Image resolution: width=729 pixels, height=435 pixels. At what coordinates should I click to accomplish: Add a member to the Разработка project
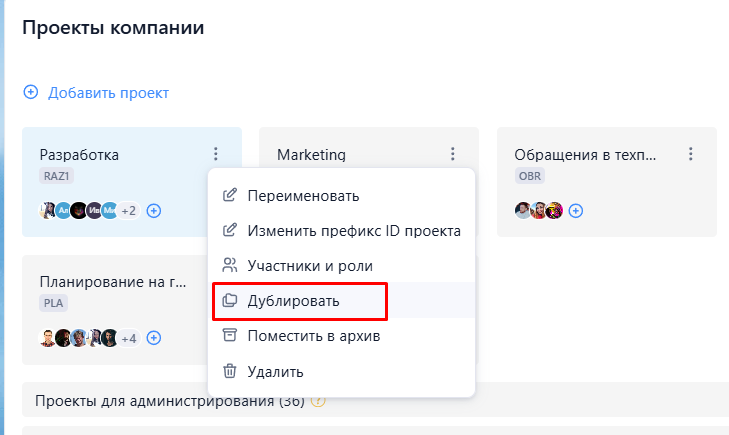tap(154, 211)
